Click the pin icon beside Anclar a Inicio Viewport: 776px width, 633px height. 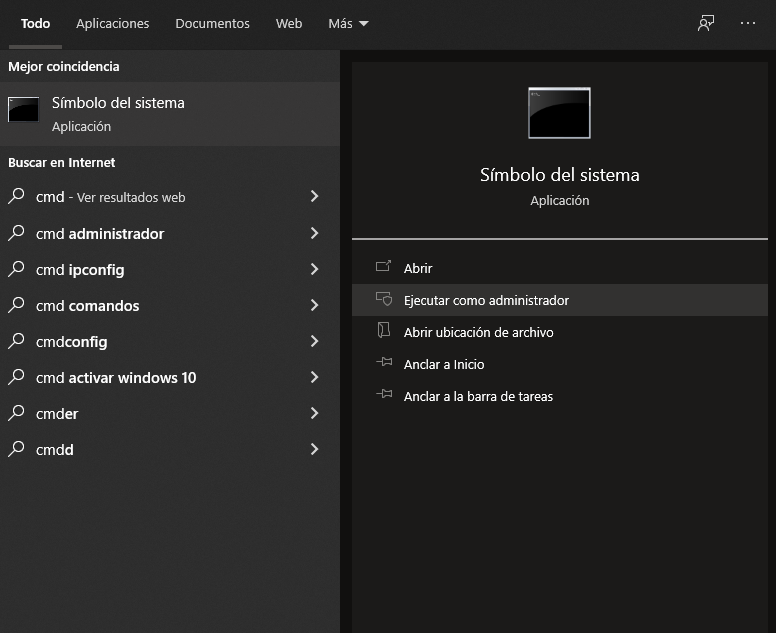tap(383, 364)
